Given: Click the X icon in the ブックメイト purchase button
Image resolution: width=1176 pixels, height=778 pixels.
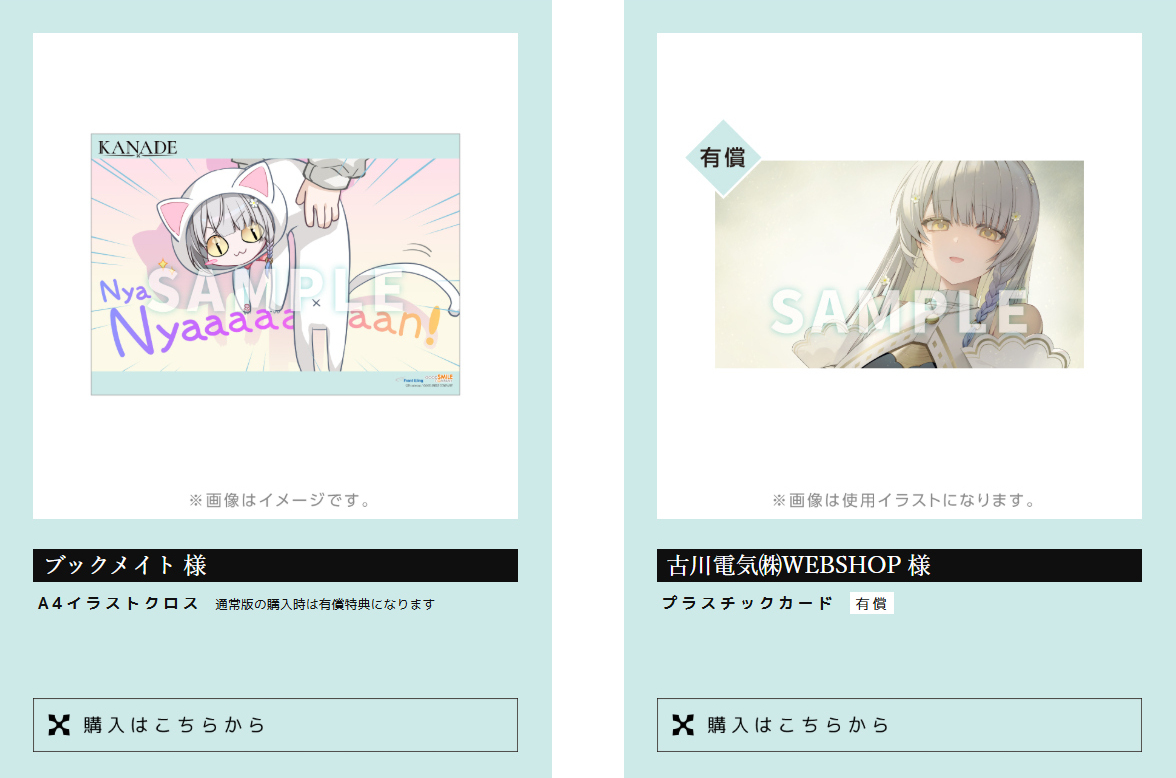Looking at the screenshot, I should point(59,725).
